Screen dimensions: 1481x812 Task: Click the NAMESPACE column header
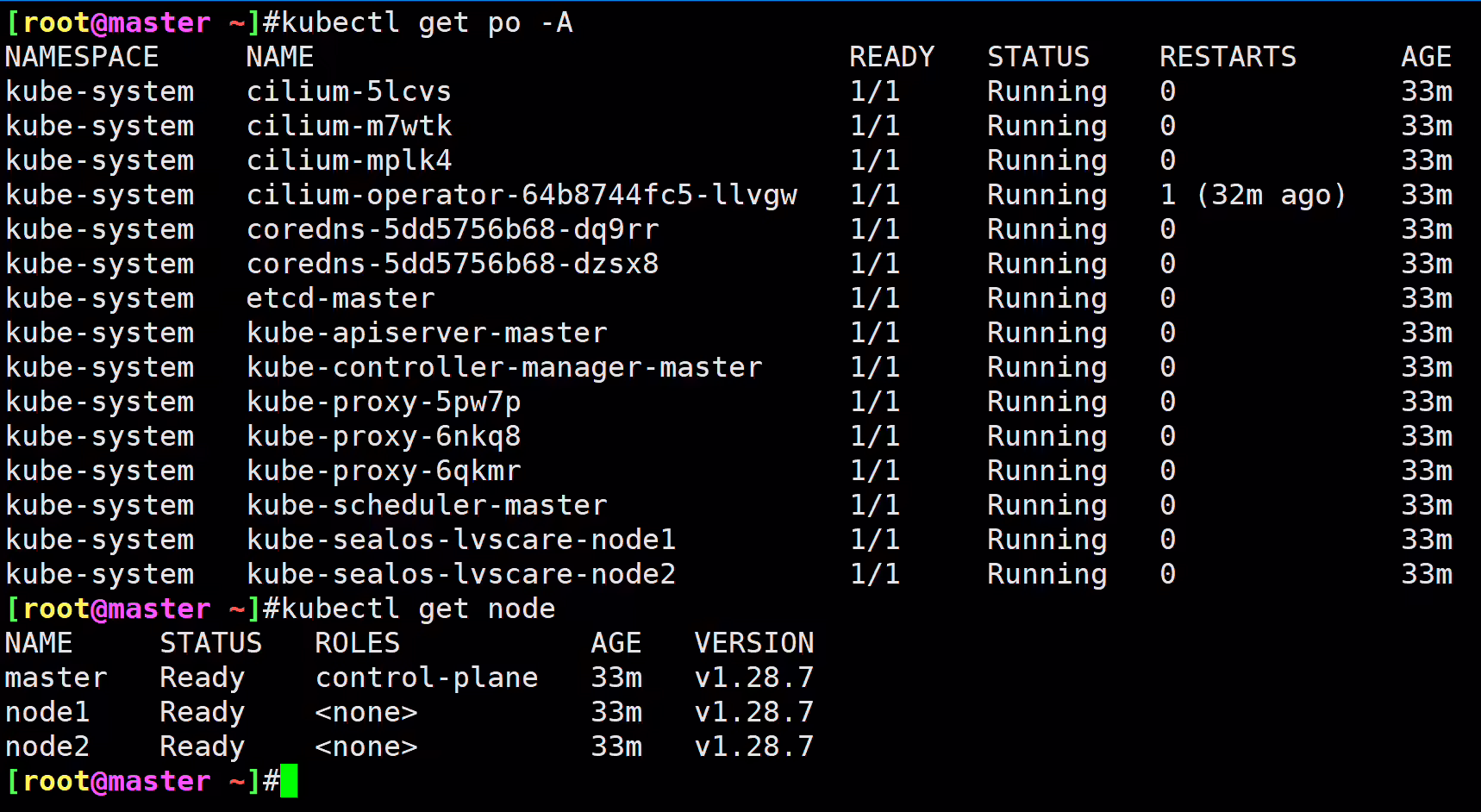tap(82, 57)
